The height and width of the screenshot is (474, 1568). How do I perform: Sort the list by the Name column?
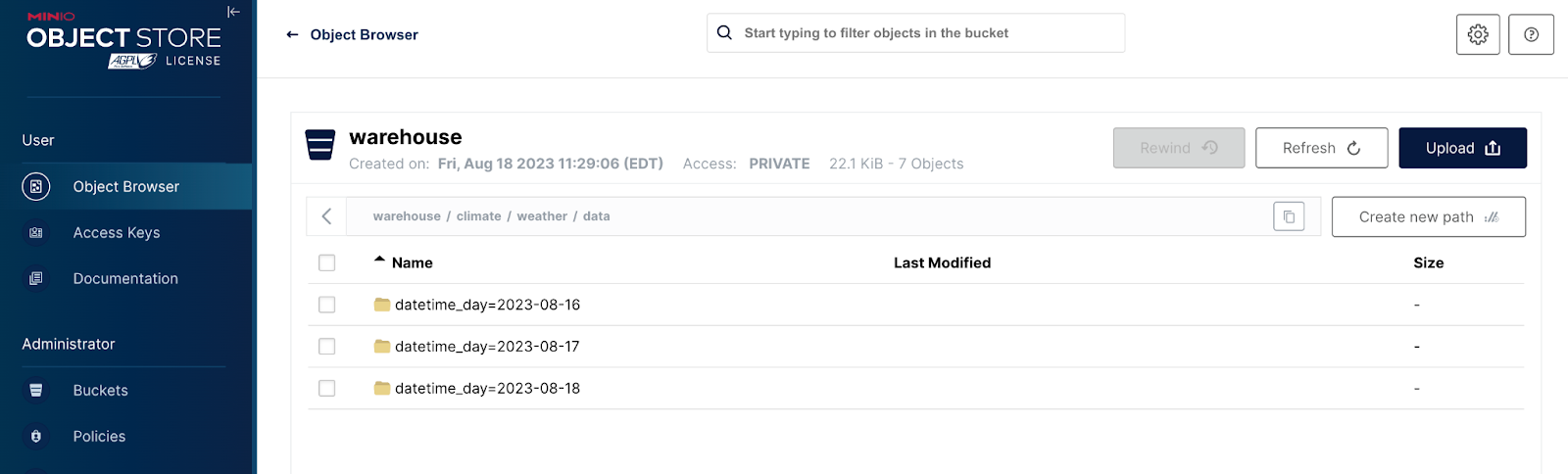(x=412, y=262)
